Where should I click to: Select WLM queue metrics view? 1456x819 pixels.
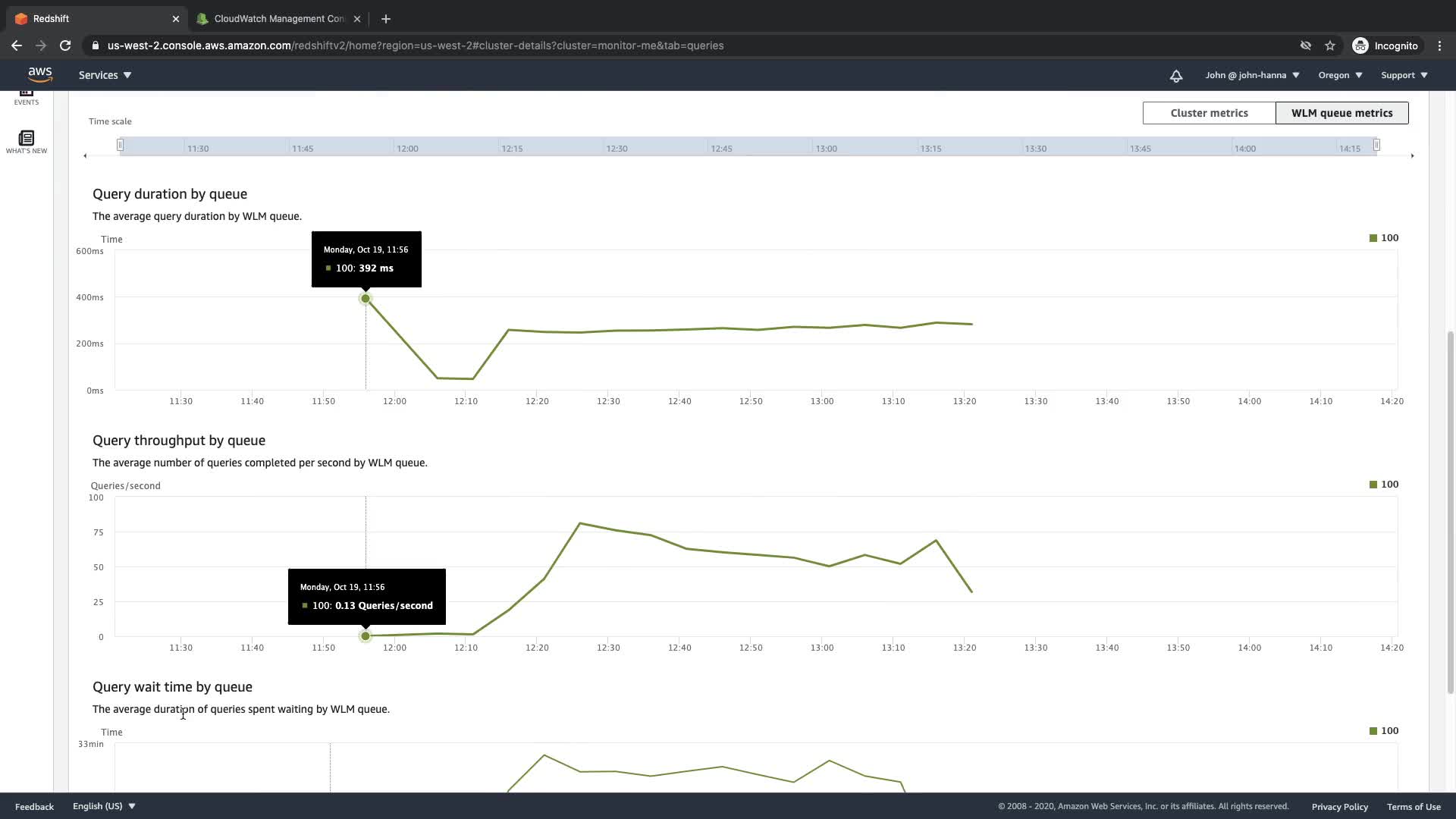pos(1341,113)
